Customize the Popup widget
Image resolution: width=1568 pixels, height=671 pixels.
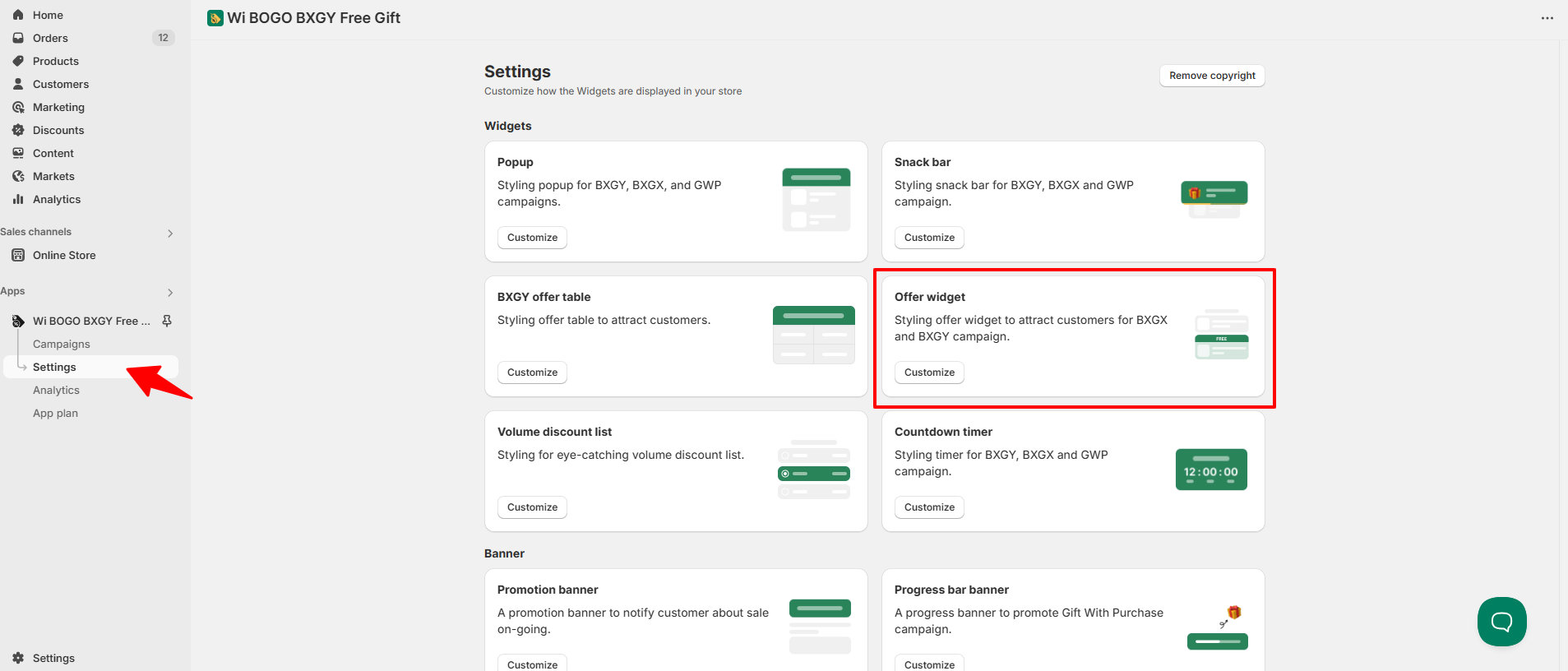point(532,238)
